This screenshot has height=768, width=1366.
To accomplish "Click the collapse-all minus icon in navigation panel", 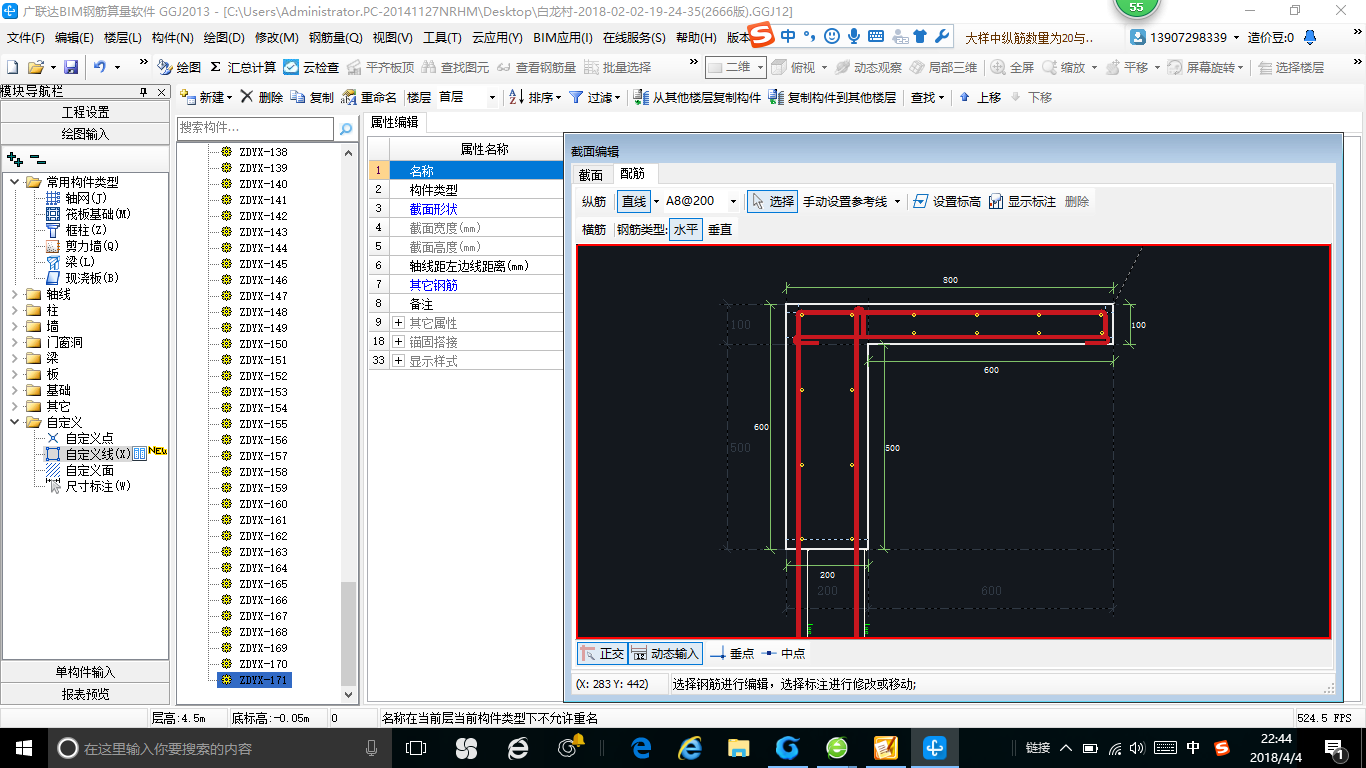I will click(x=38, y=158).
